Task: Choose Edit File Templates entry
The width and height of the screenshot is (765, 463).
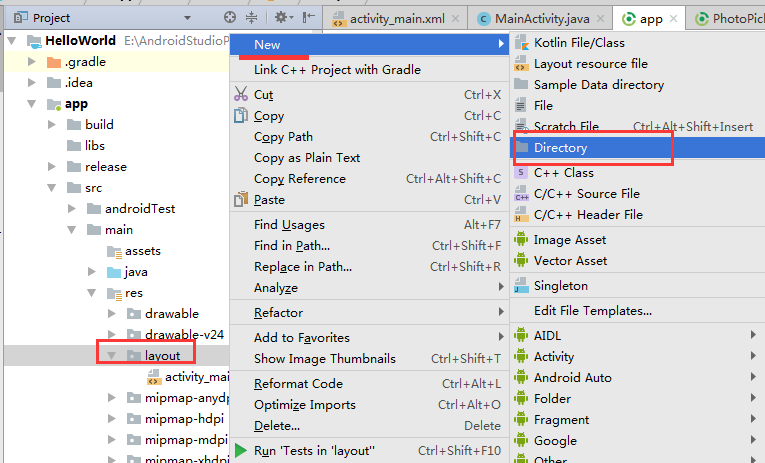Action: [638, 310]
